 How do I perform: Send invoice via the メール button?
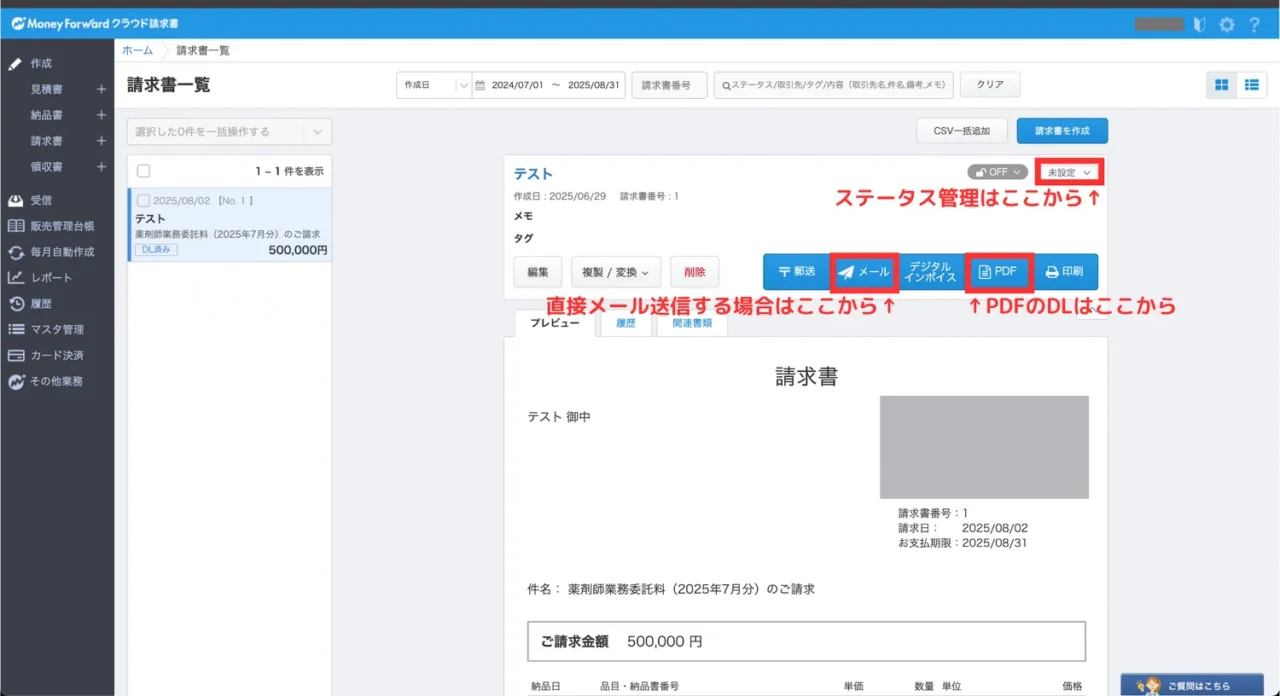864,272
